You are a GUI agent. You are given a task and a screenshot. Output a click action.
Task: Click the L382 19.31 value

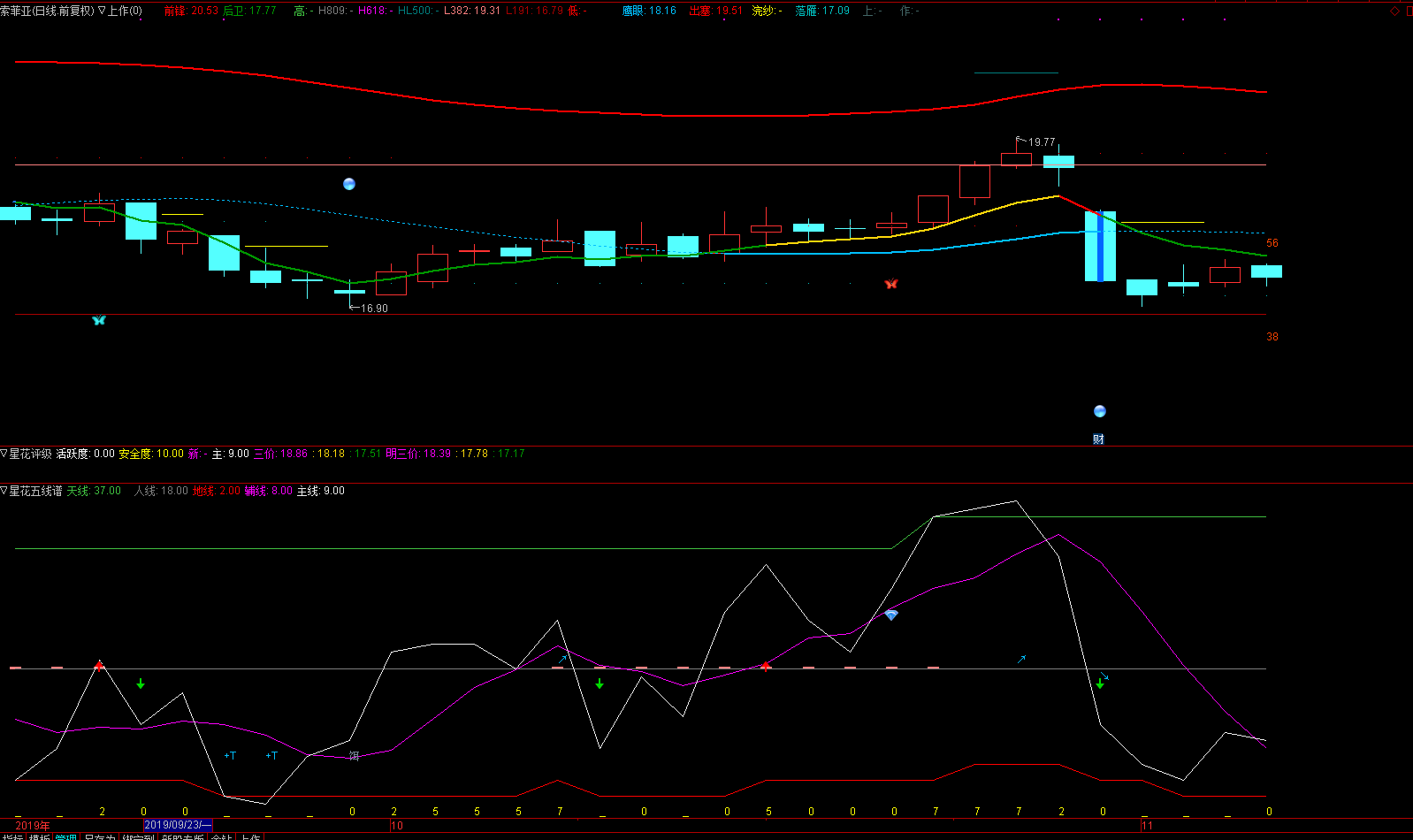point(472,11)
